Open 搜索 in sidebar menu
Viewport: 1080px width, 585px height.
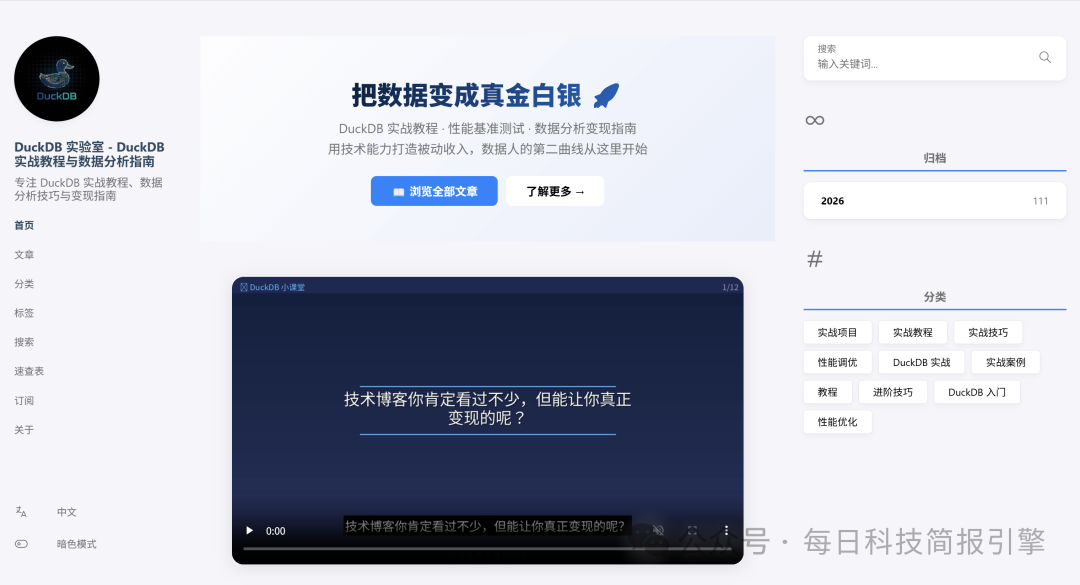(x=24, y=342)
